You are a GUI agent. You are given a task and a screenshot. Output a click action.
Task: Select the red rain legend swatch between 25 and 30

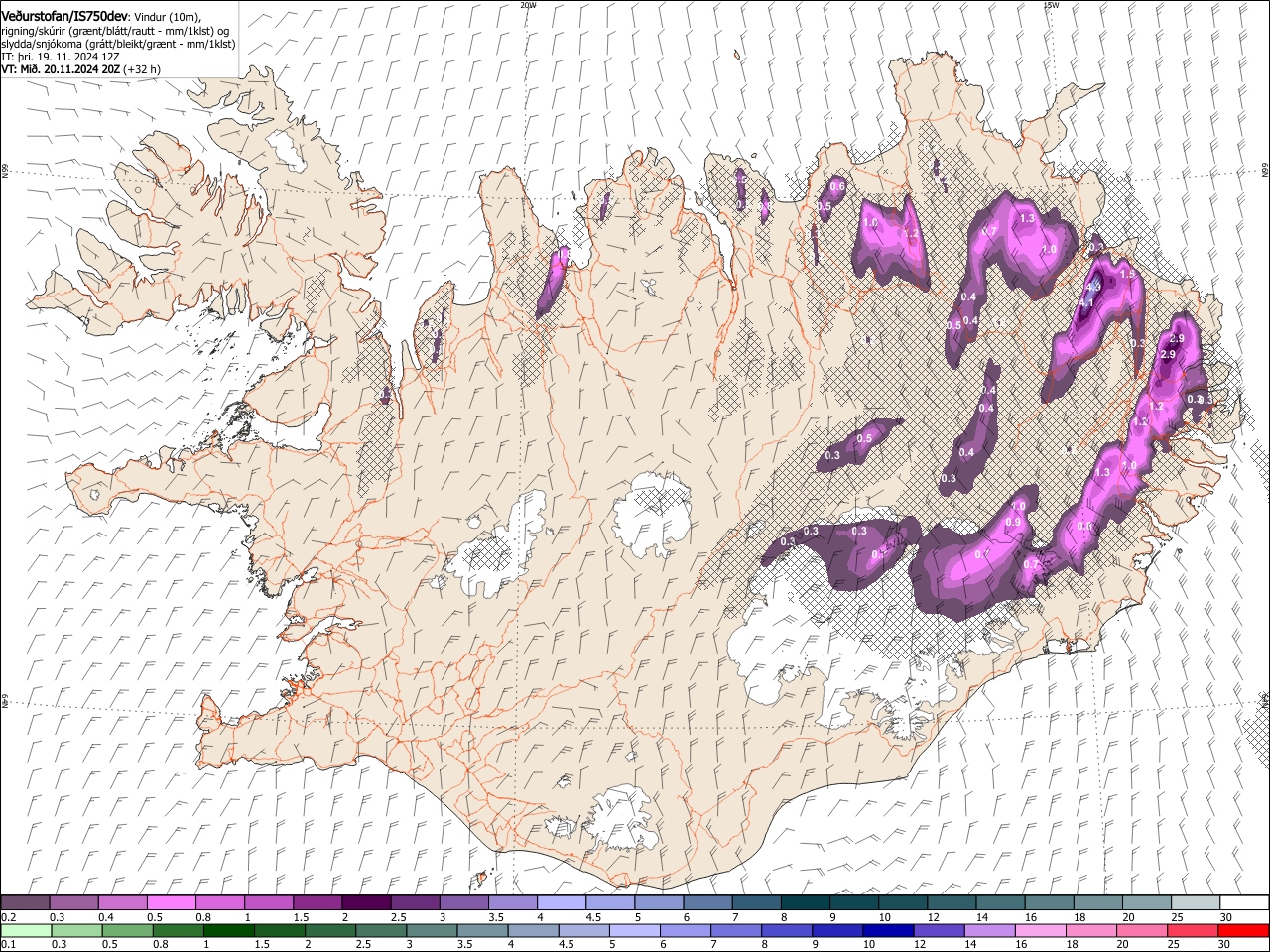[x=1194, y=930]
